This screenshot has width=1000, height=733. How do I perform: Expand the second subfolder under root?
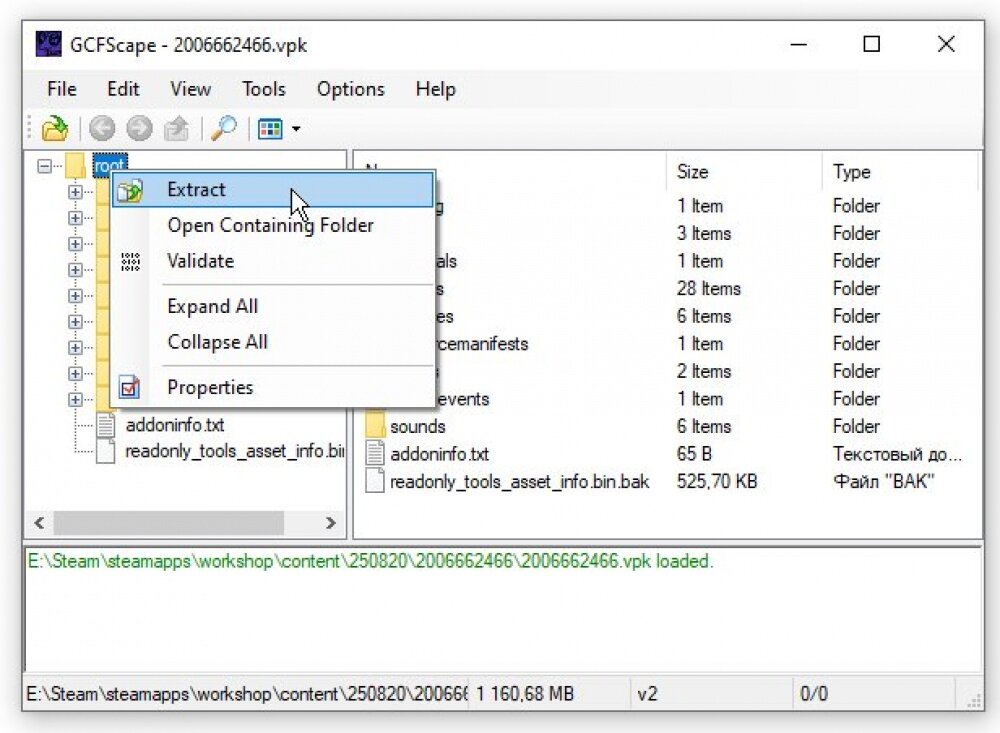point(75,218)
